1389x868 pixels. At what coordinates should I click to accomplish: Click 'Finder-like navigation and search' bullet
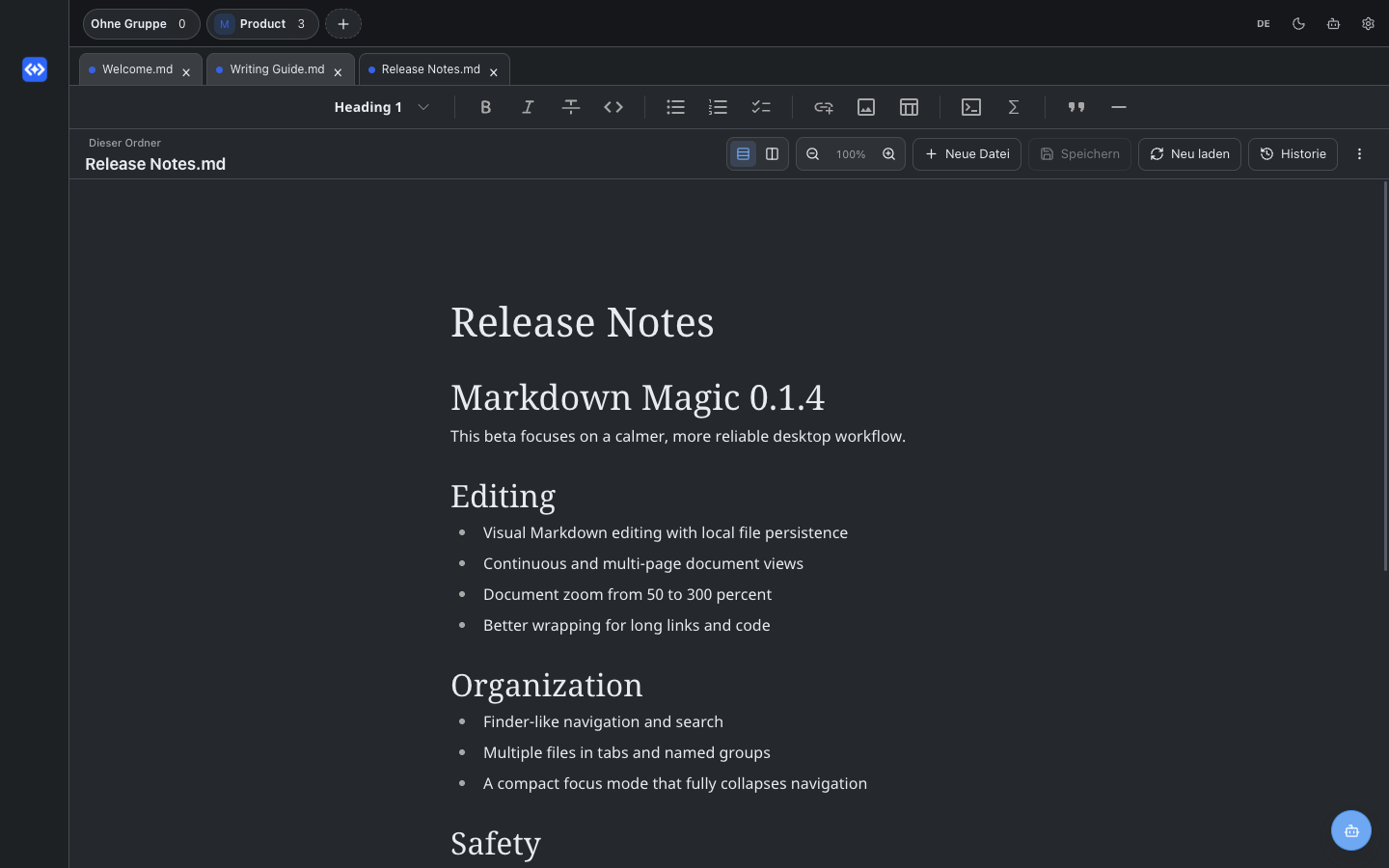click(603, 721)
